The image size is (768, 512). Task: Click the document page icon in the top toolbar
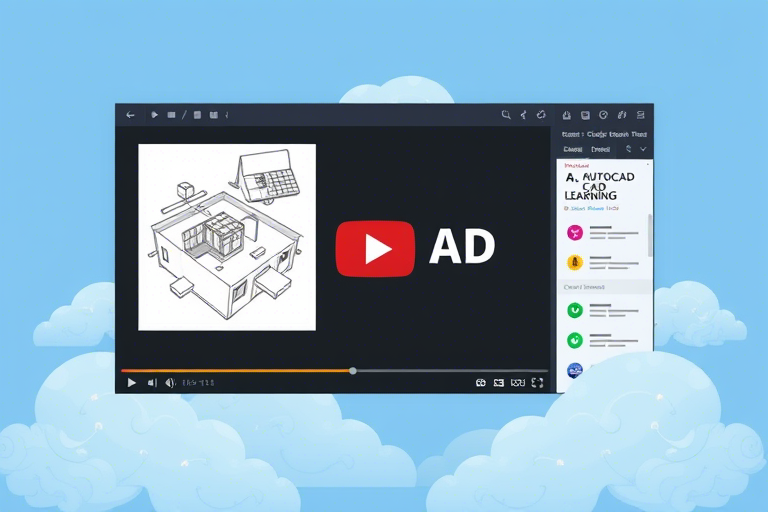(197, 115)
